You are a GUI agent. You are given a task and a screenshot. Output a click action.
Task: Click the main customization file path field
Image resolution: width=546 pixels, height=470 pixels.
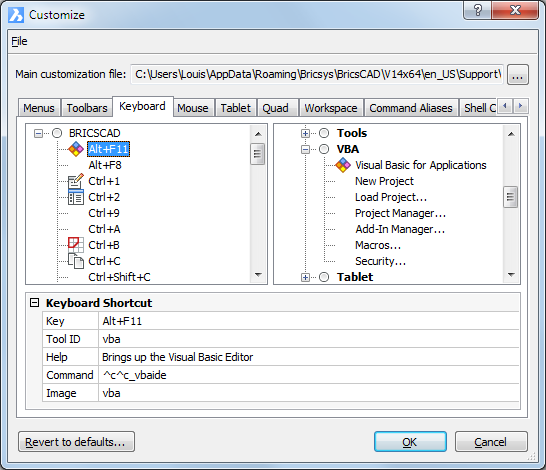click(317, 74)
